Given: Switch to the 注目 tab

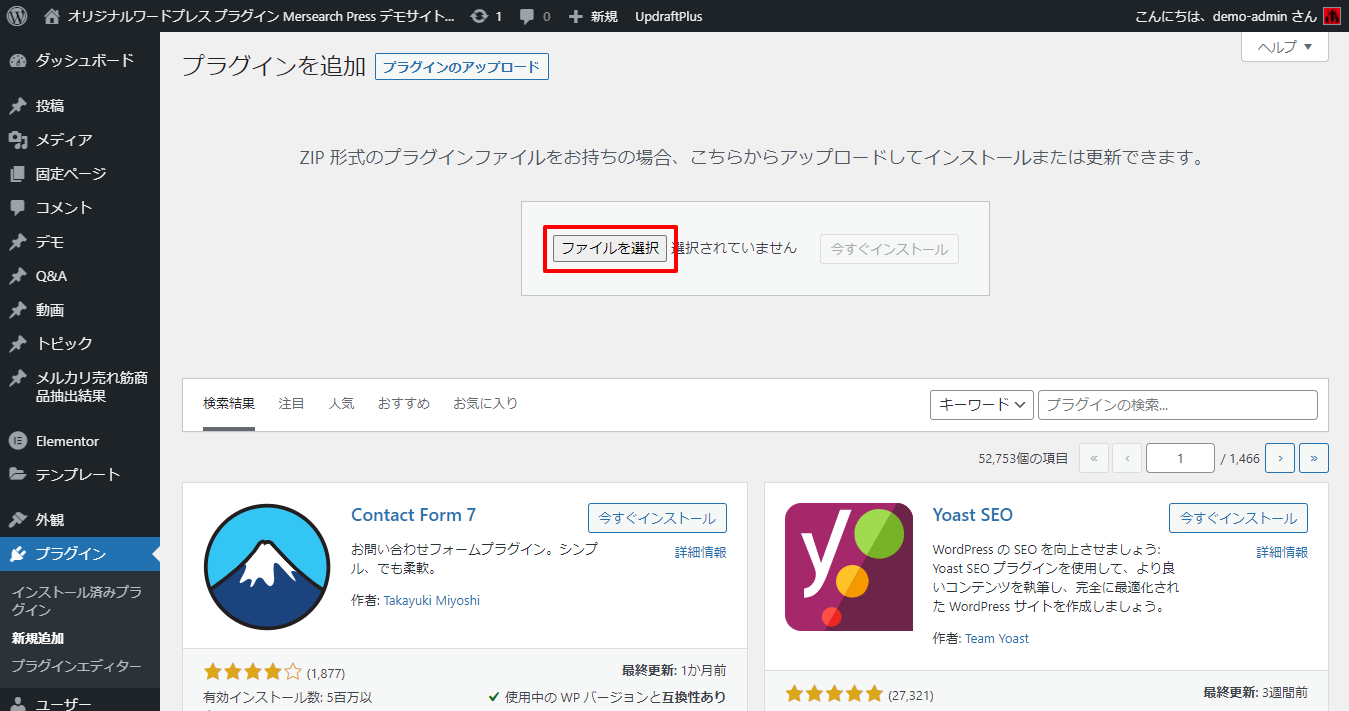Looking at the screenshot, I should 291,404.
